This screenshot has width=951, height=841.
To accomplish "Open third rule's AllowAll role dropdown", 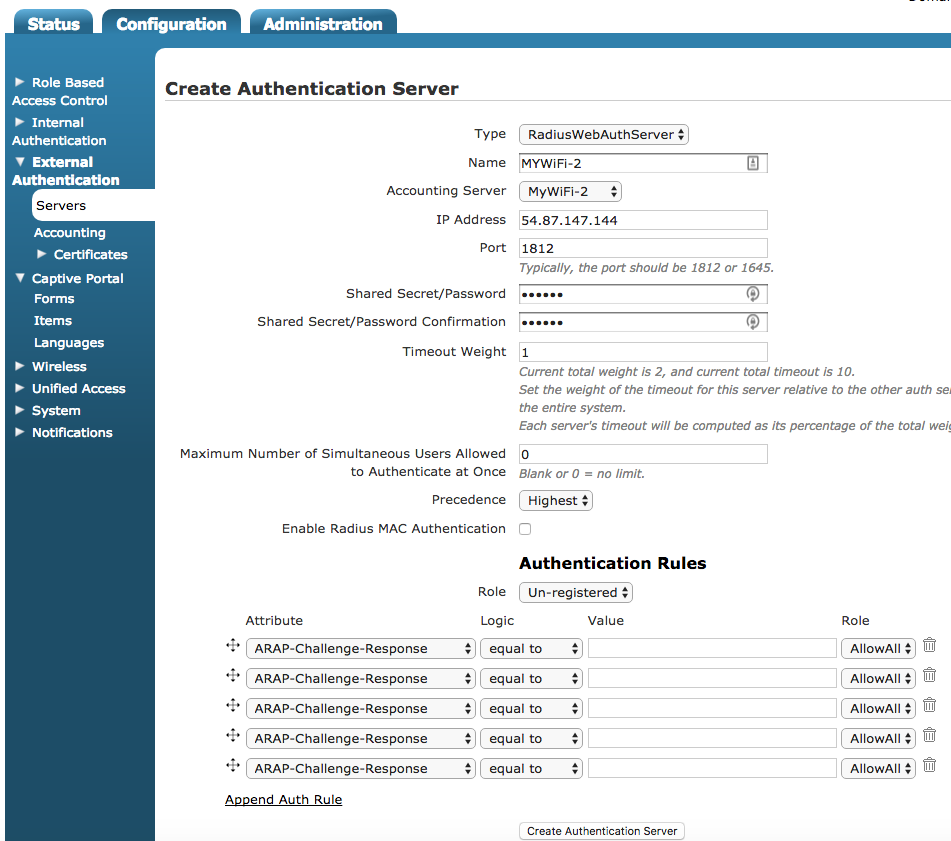I will pos(878,708).
